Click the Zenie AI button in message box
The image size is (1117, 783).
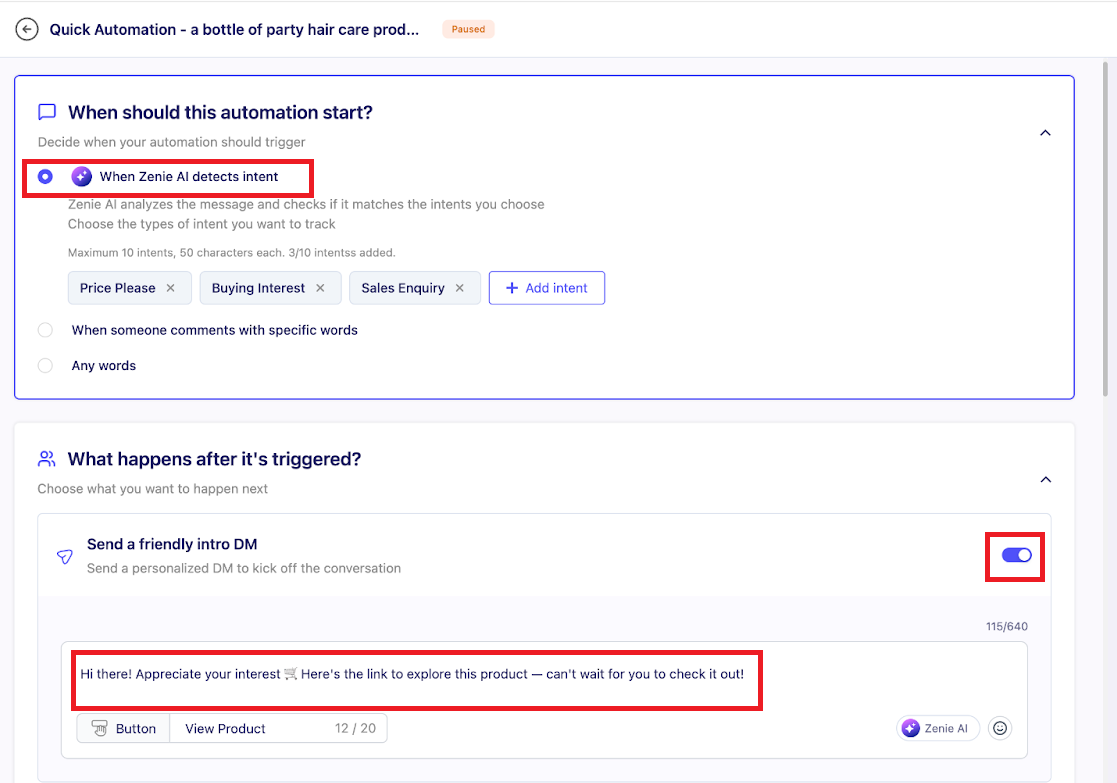(937, 729)
